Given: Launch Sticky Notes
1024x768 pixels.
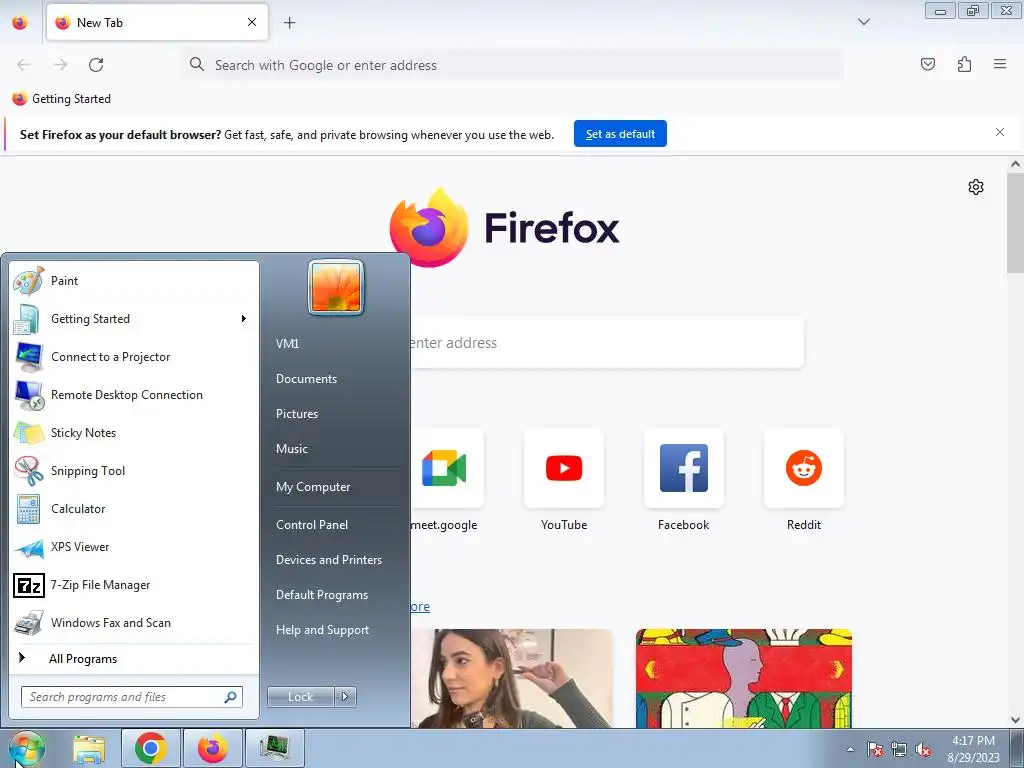Looking at the screenshot, I should (x=133, y=432).
